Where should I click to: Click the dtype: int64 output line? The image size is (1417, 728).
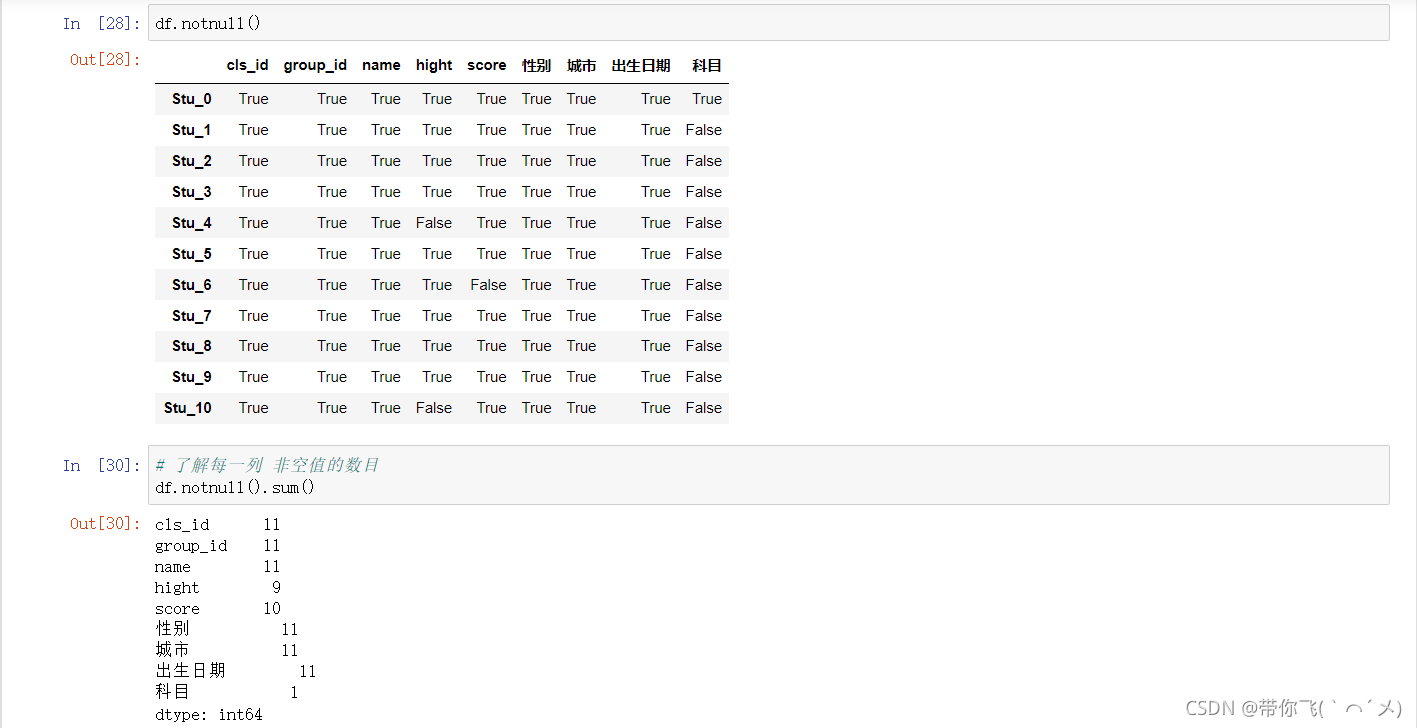pos(208,714)
